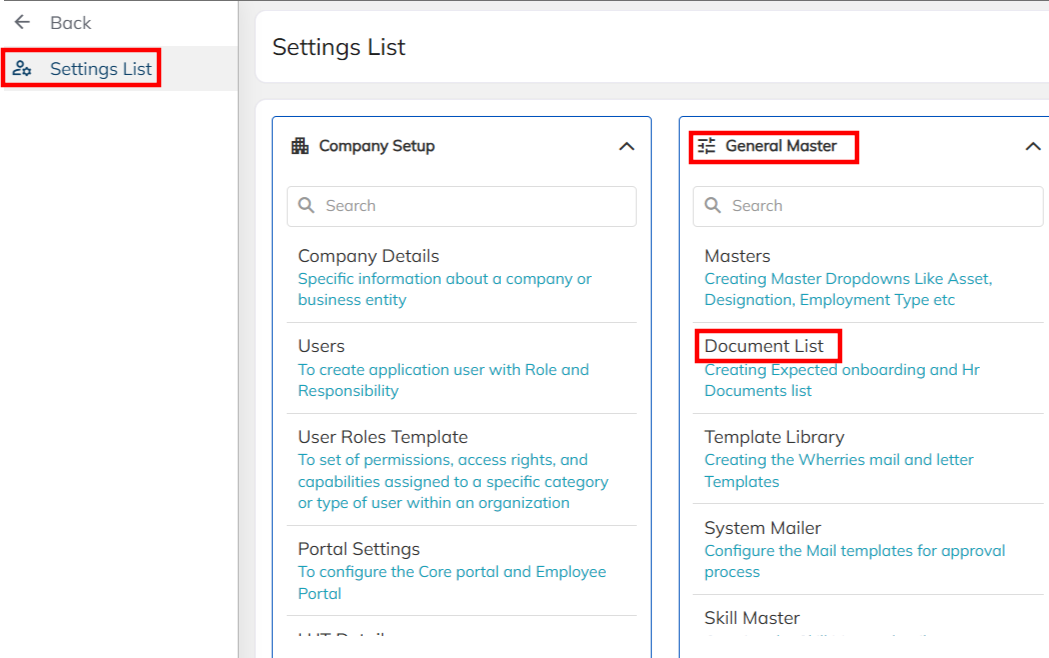Select Settings List in the sidebar
This screenshot has height=658, width=1049.
click(101, 69)
